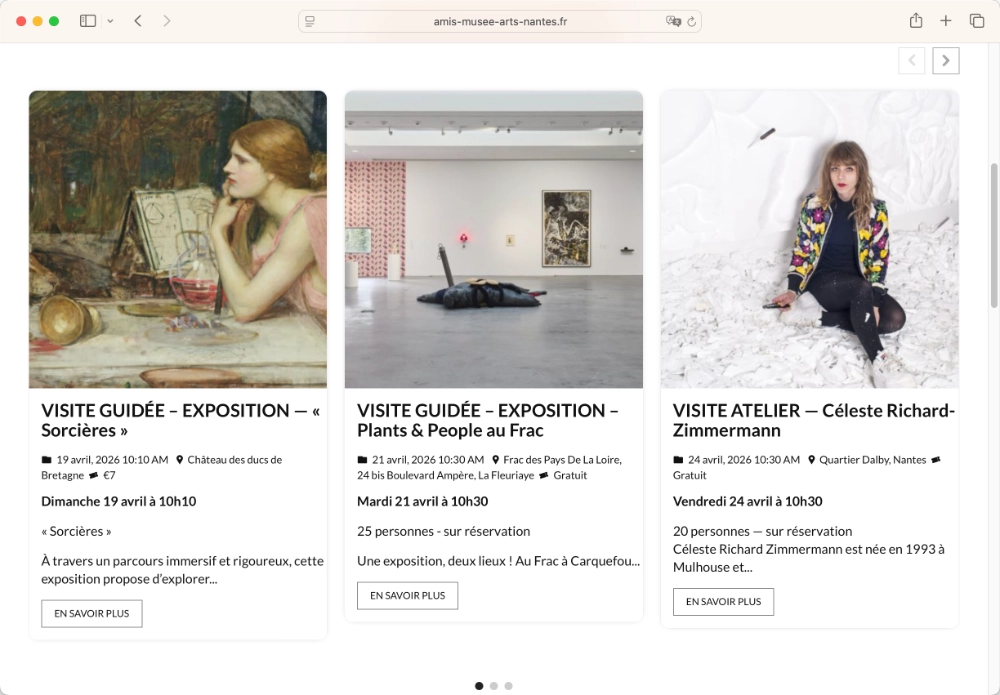Select the third carousel pagination dot
The image size is (1000, 695).
(x=509, y=686)
